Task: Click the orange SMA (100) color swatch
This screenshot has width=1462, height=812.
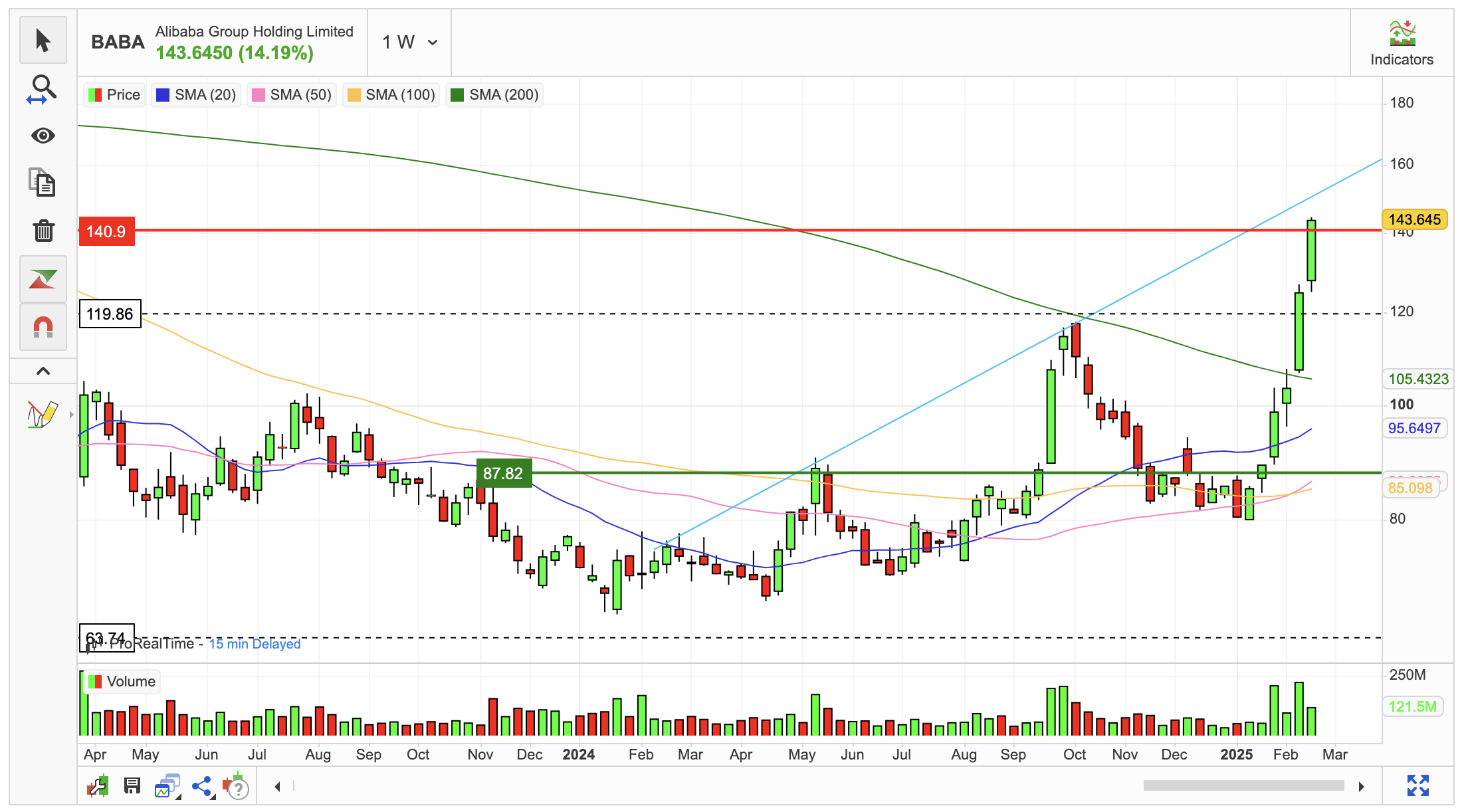Action: click(x=354, y=95)
